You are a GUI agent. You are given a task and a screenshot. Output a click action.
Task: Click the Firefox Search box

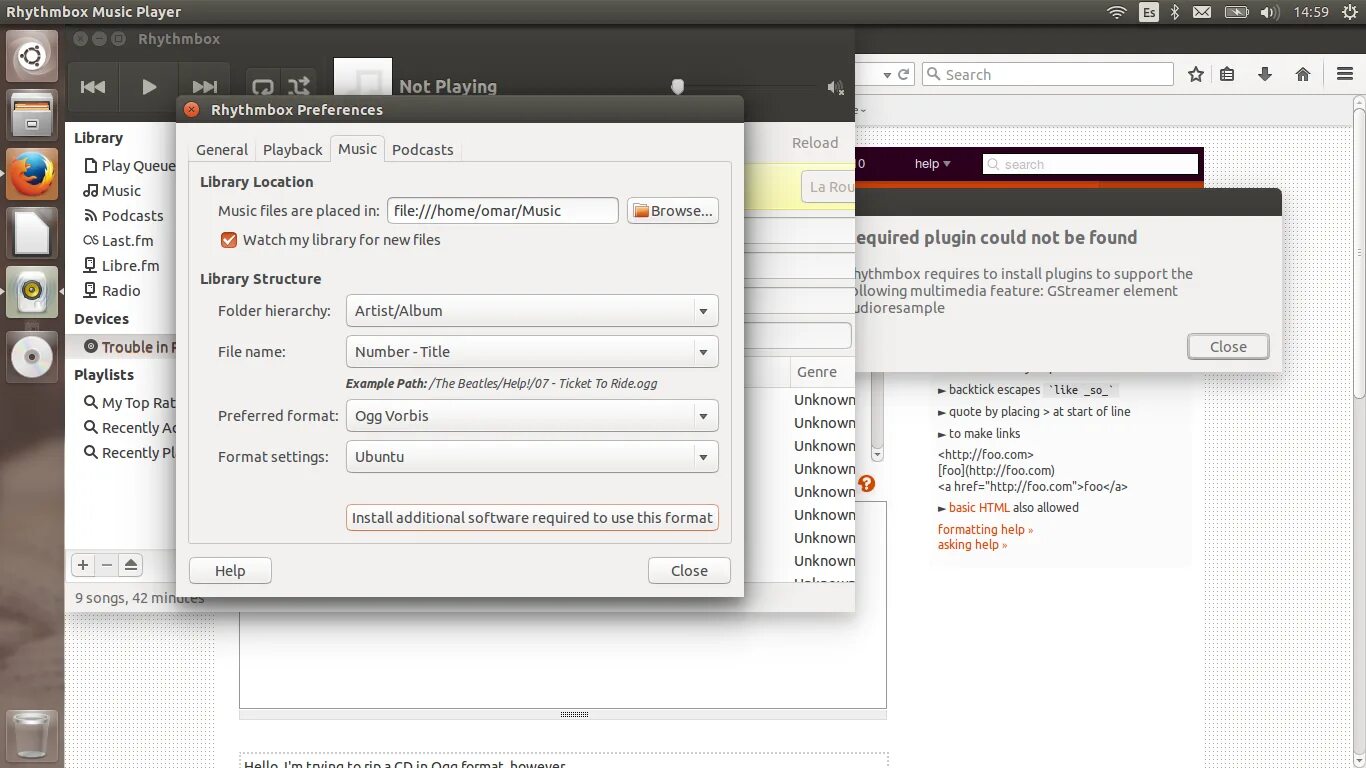1047,75
